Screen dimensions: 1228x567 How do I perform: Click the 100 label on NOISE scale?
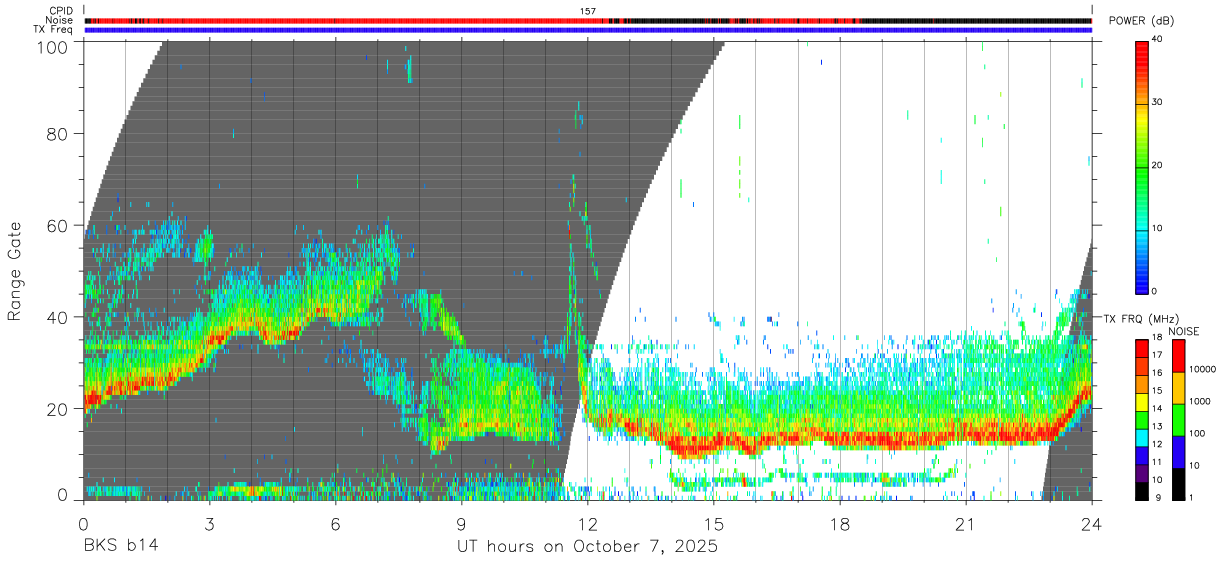click(1196, 433)
